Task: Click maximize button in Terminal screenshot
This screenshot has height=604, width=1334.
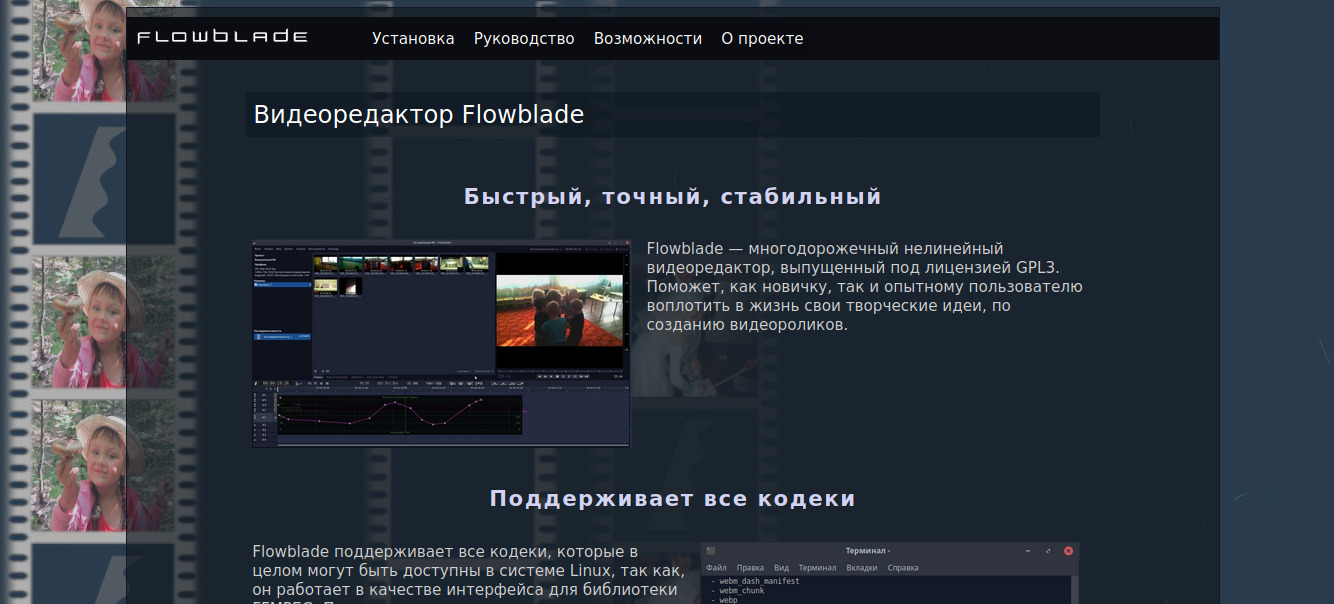Action: [1048, 551]
